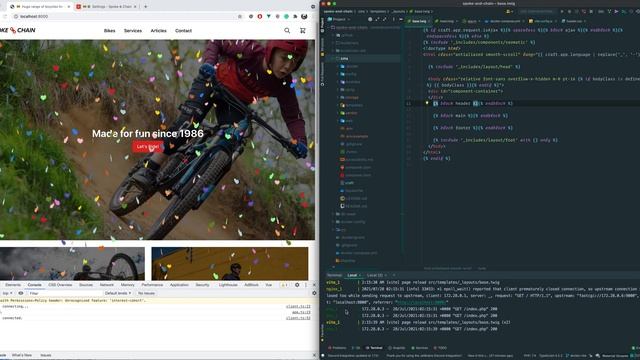Open the Network tab
This screenshot has width=640, height=360.
tap(107, 285)
